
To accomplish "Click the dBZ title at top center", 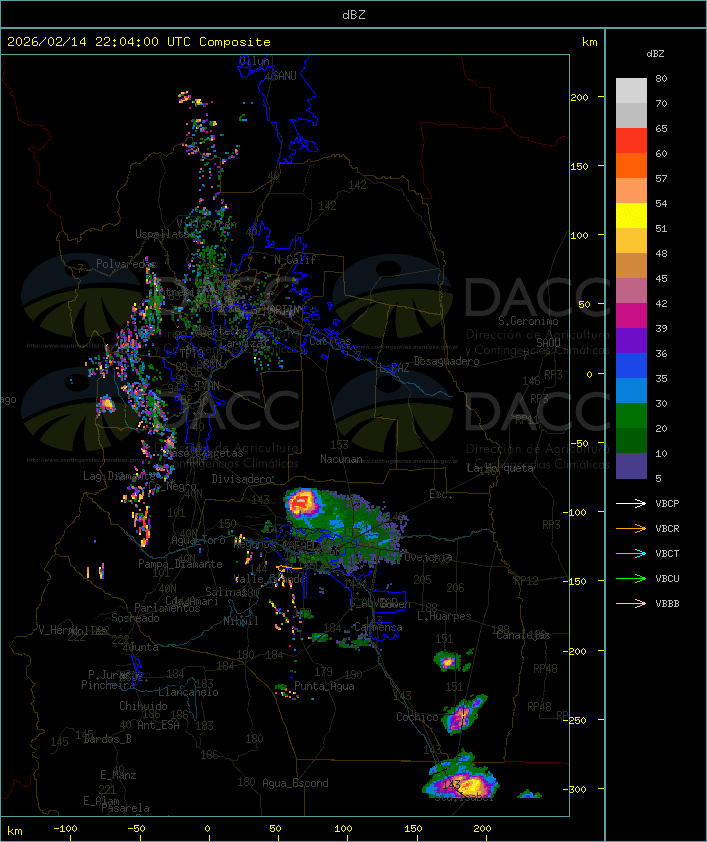I will point(354,15).
